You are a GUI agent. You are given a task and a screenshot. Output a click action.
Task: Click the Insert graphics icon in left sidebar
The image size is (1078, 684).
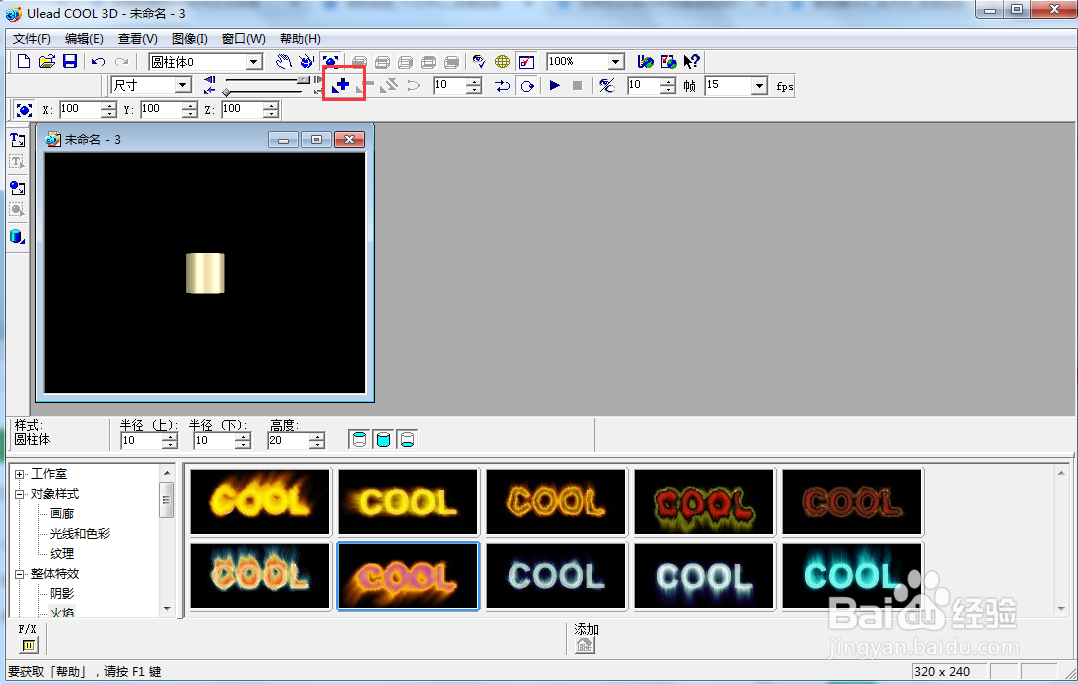[17, 188]
